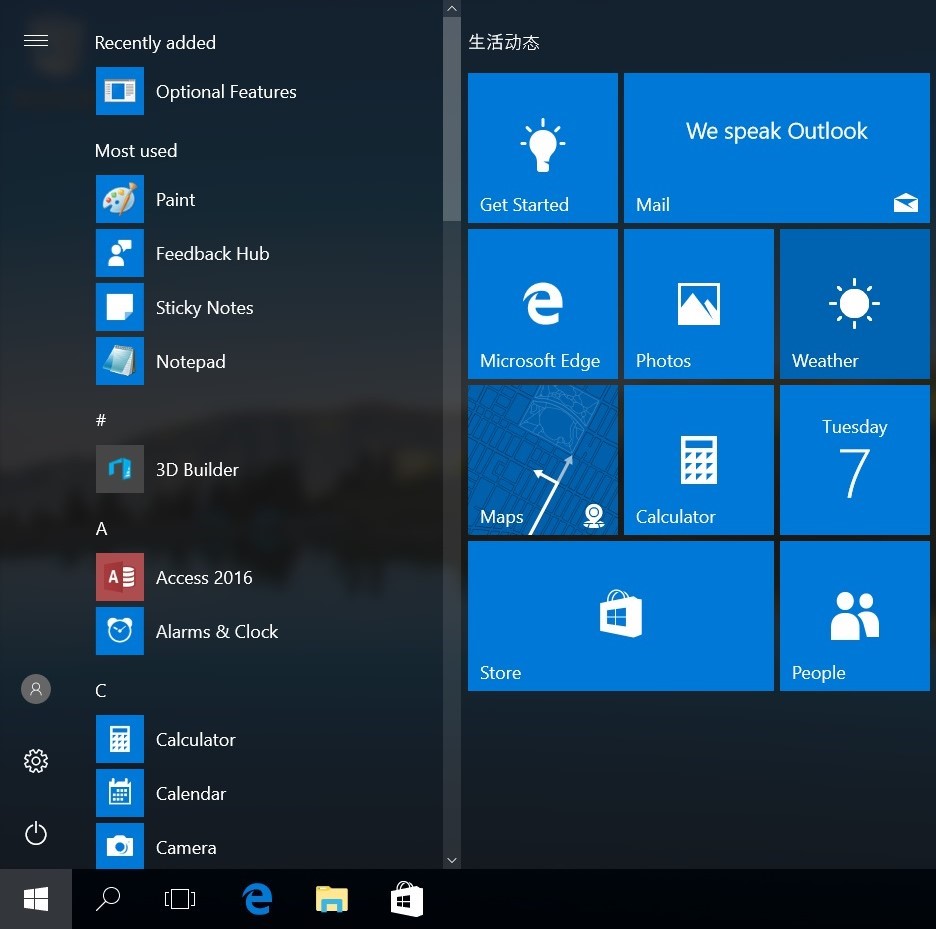The image size is (936, 929).
Task: Click the 'Recently added' heading
Action: pyautogui.click(x=155, y=43)
